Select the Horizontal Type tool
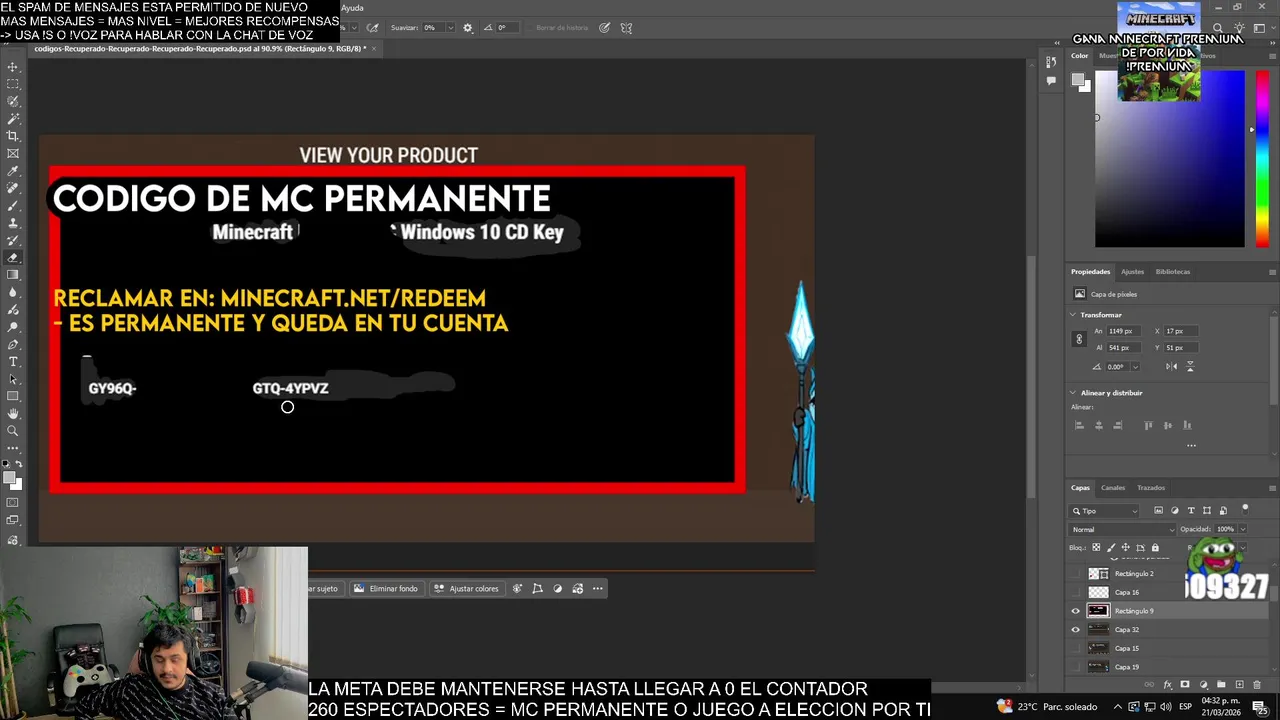Image resolution: width=1280 pixels, height=720 pixels. point(13,361)
